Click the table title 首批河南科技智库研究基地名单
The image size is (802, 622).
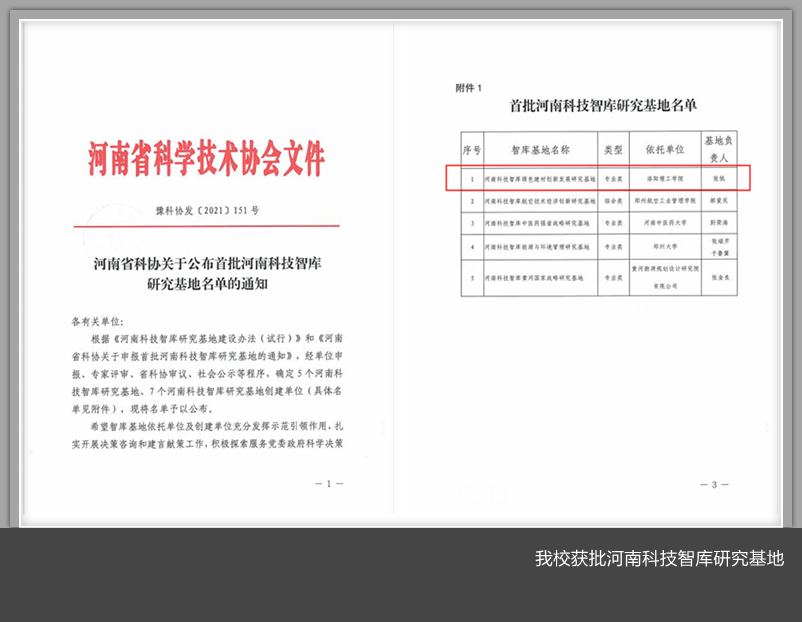pyautogui.click(x=603, y=105)
